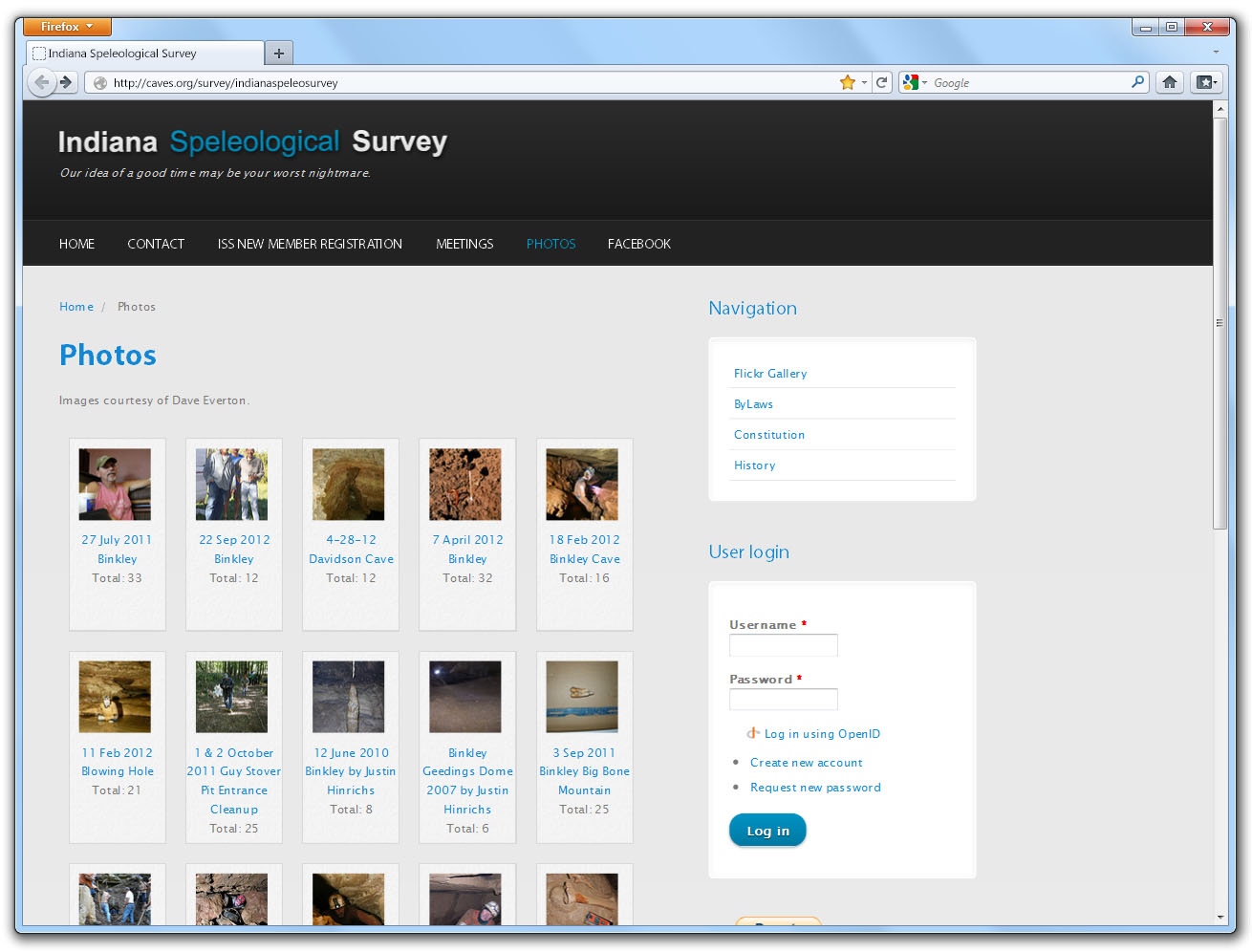Open the Constitution navigation link

(769, 435)
